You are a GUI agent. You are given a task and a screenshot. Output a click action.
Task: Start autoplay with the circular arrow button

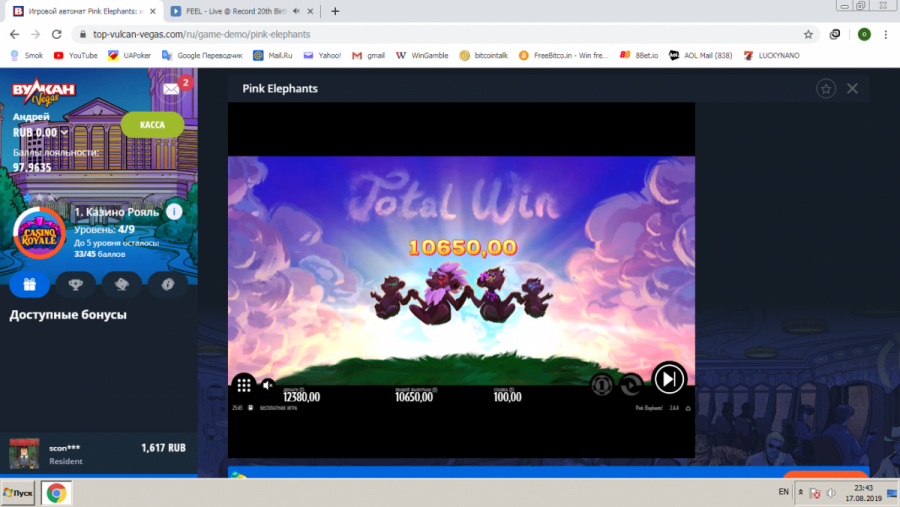coord(631,385)
